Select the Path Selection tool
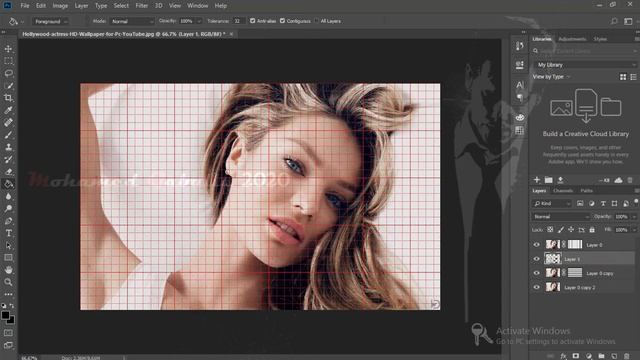Viewport: 640px width, 360px height. click(x=8, y=245)
